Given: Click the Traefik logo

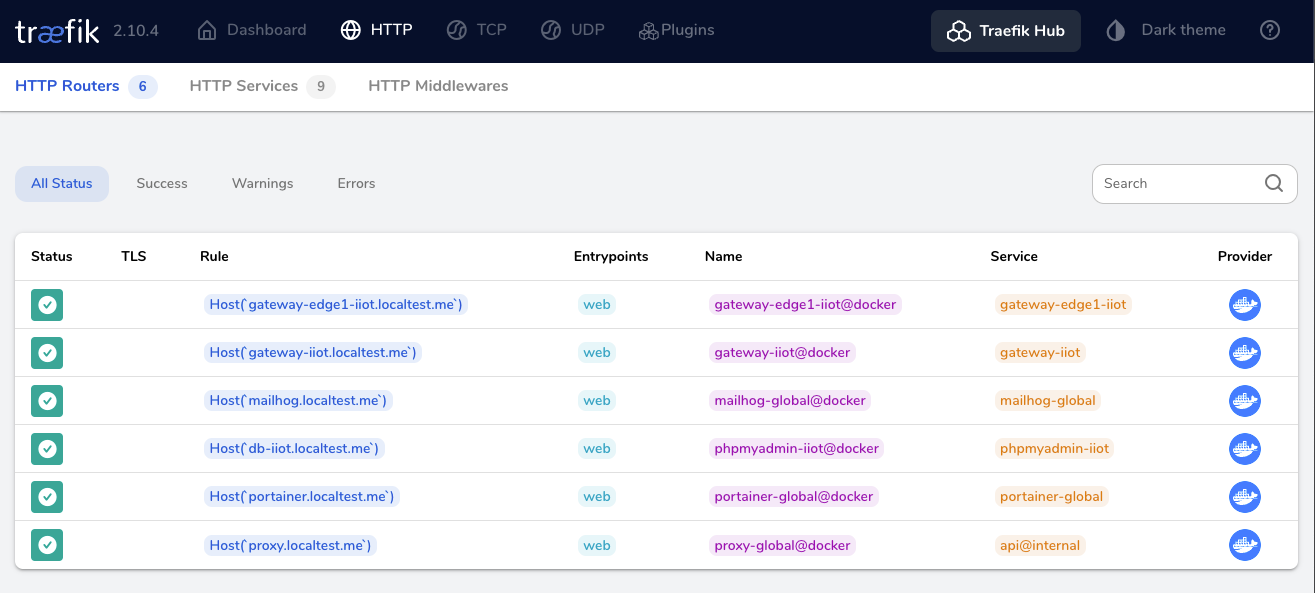Looking at the screenshot, I should click(x=57, y=31).
